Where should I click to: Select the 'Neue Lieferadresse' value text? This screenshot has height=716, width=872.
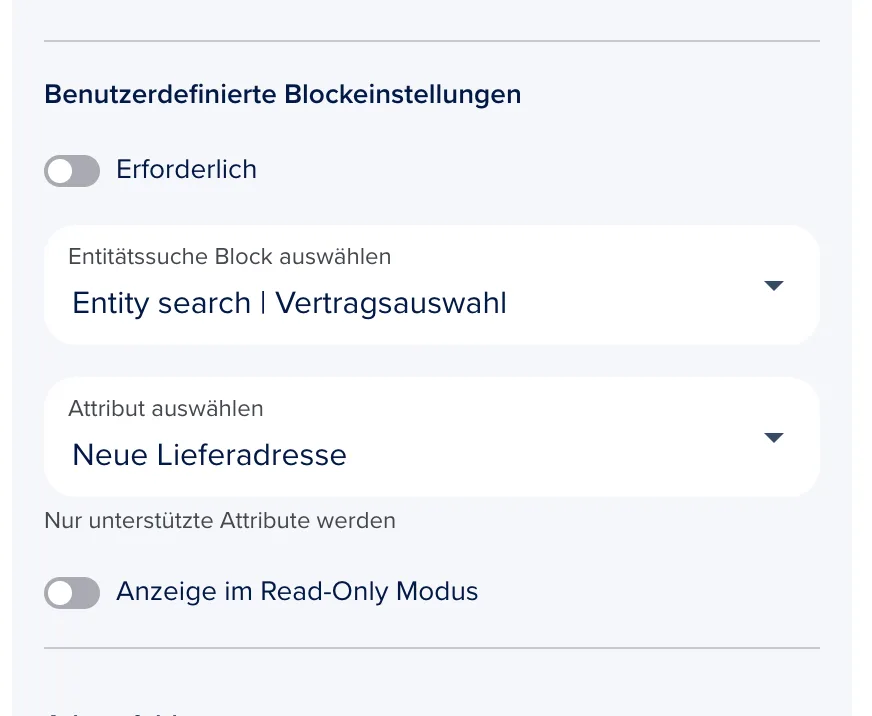click(210, 455)
